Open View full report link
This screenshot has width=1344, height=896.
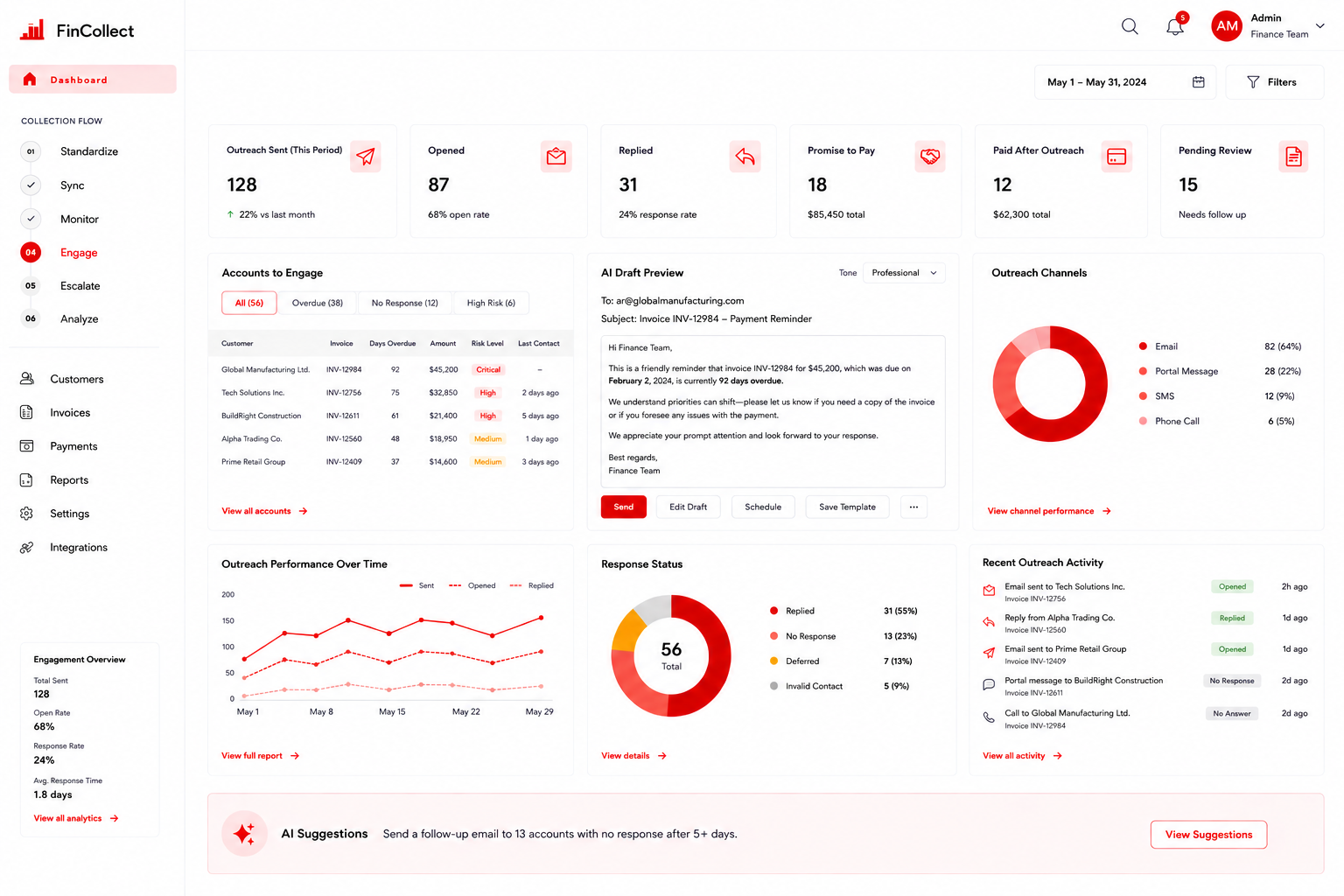(260, 756)
